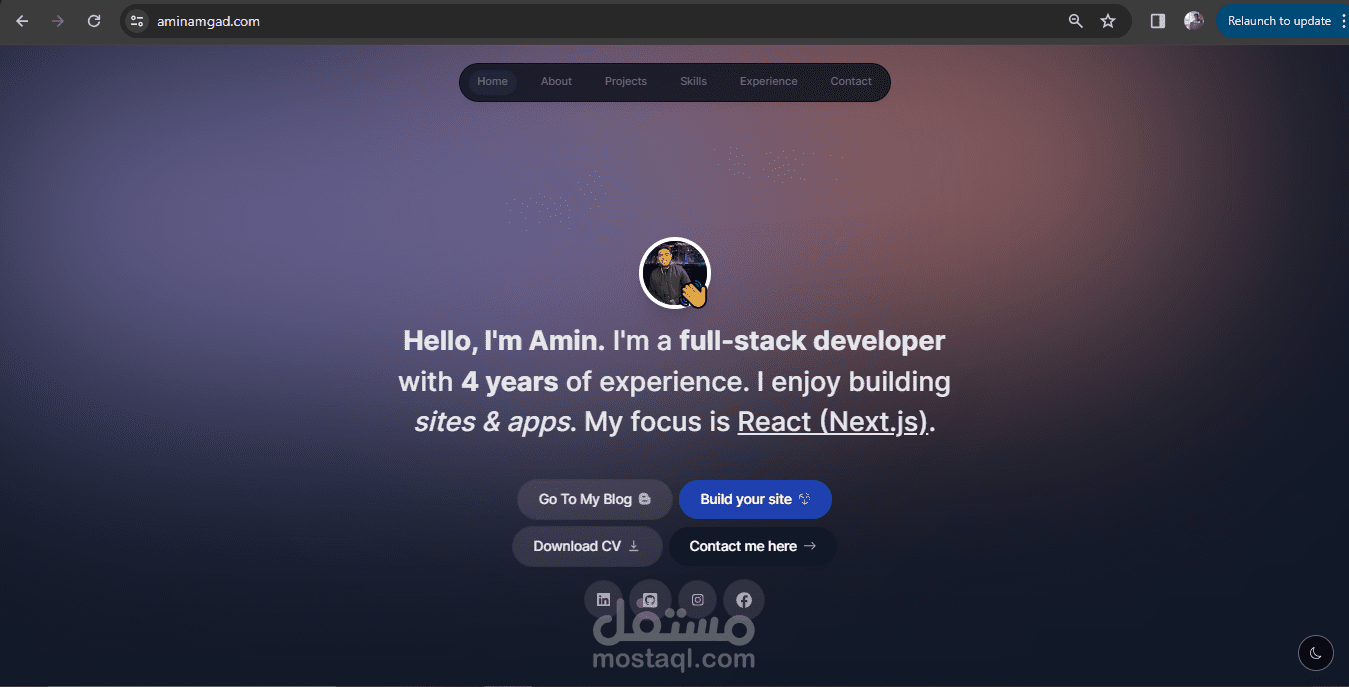
Task: Go back using the browser back arrow
Action: [x=21, y=20]
